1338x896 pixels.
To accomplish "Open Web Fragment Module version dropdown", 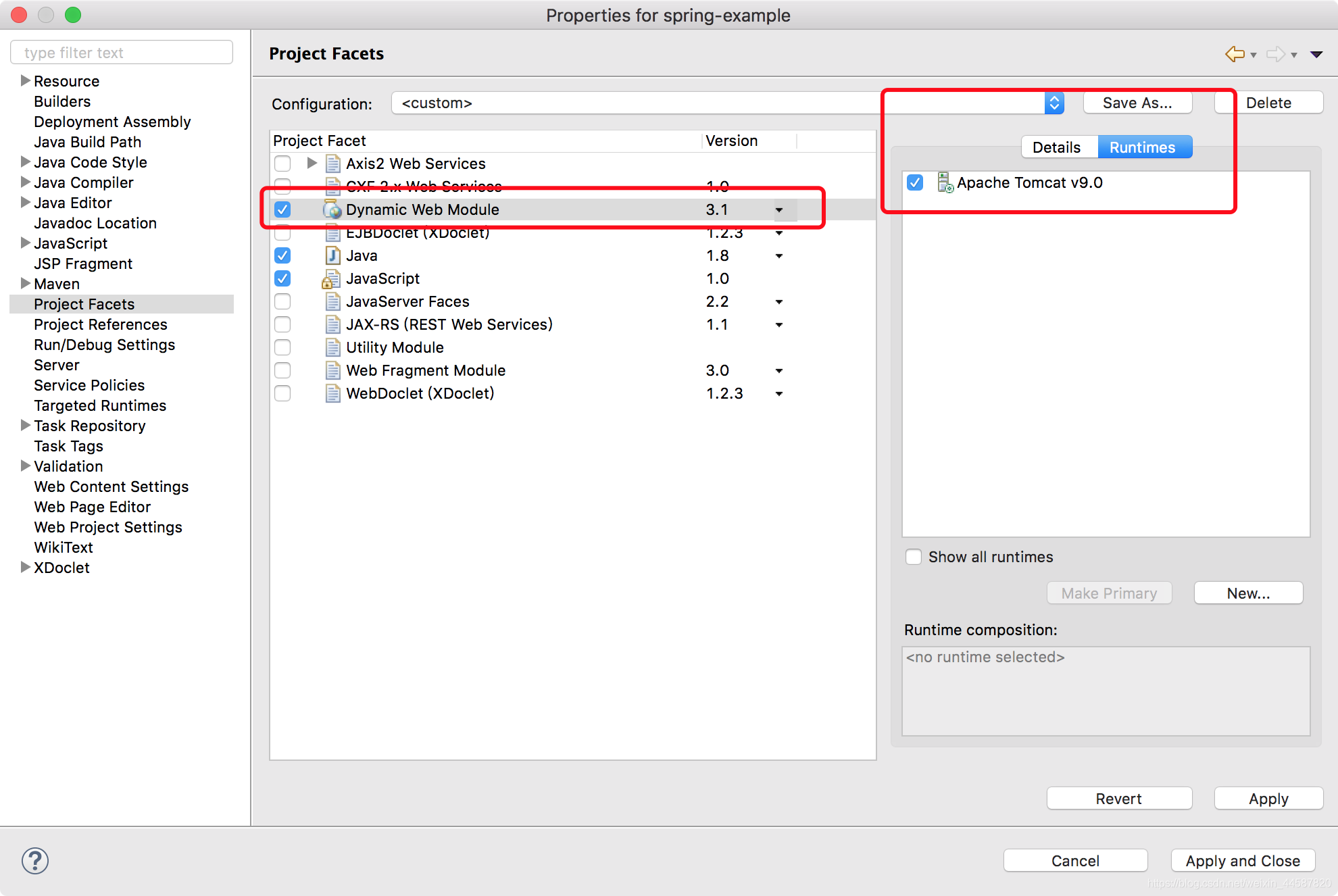I will click(779, 371).
